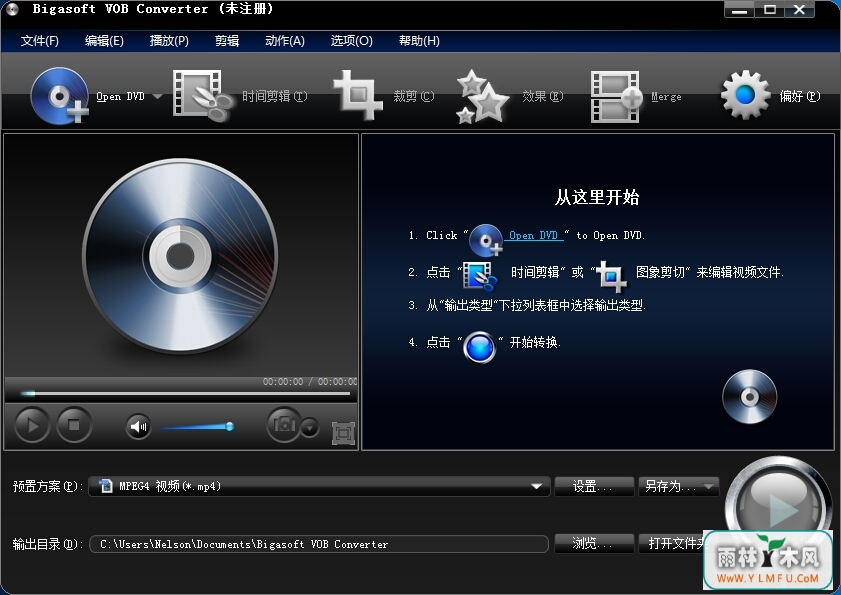Open 偏好 preferences gear icon
The height and width of the screenshot is (595, 841).
745,95
